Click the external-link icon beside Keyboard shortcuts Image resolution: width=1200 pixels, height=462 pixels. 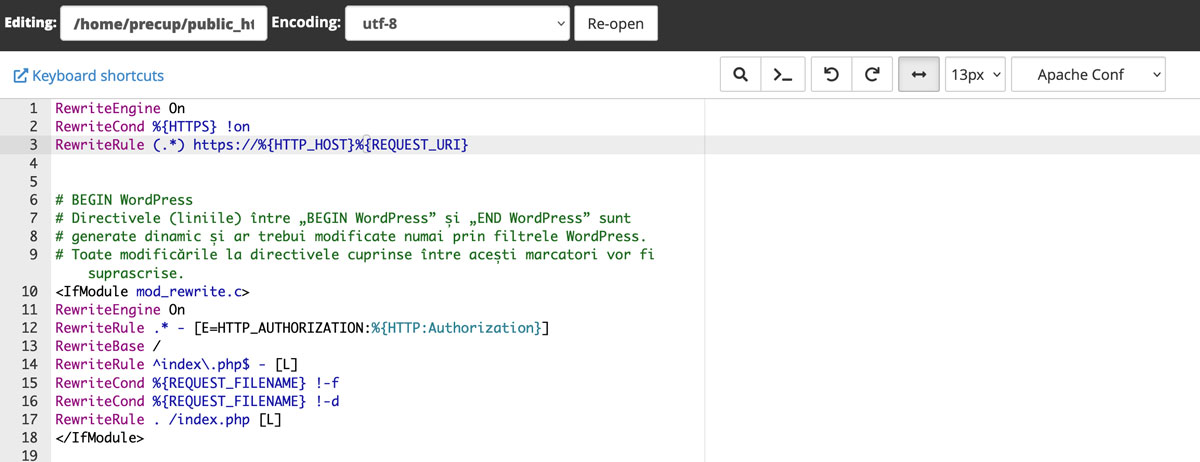pyautogui.click(x=20, y=76)
